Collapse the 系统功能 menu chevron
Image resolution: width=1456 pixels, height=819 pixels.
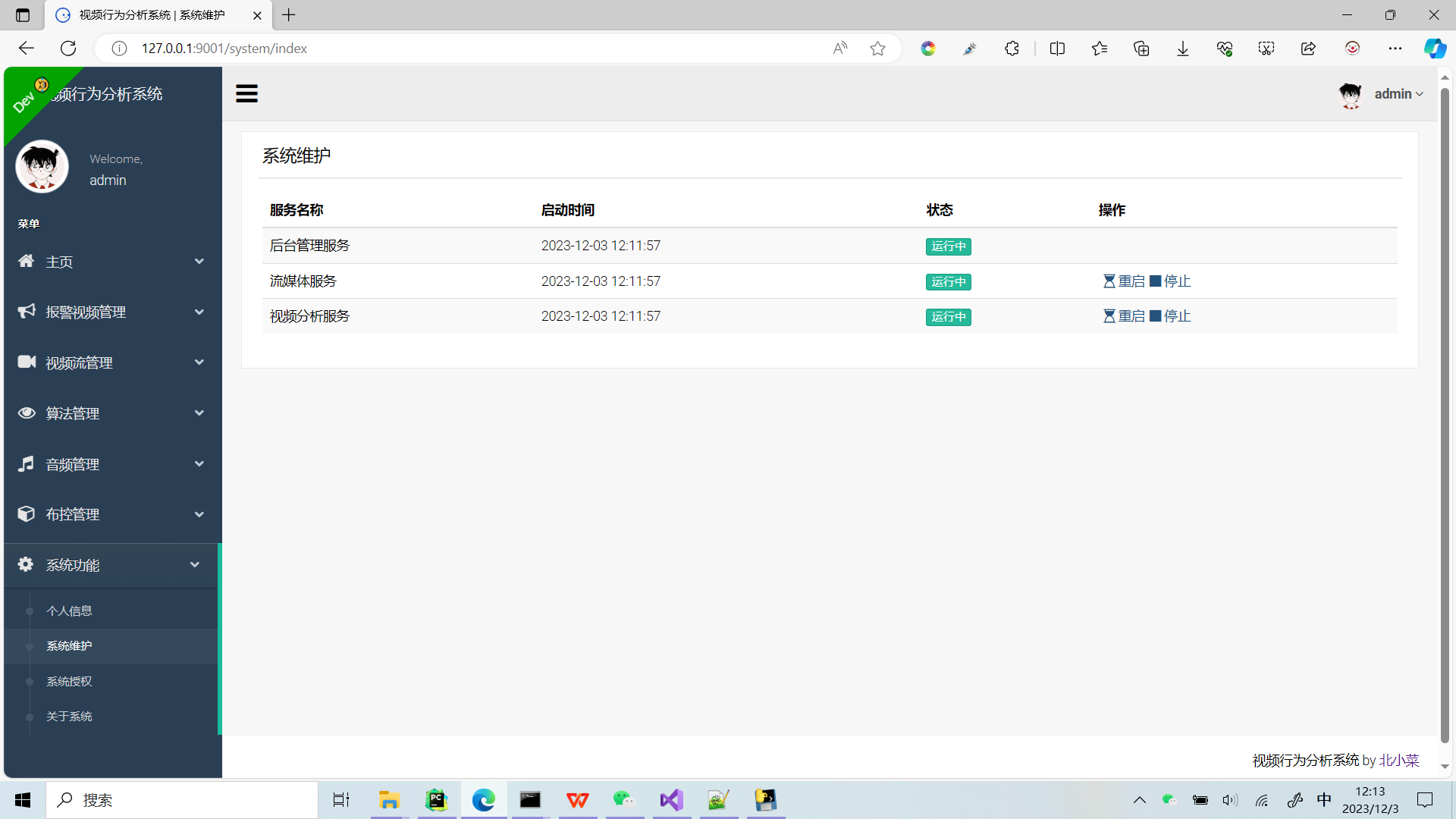click(195, 565)
